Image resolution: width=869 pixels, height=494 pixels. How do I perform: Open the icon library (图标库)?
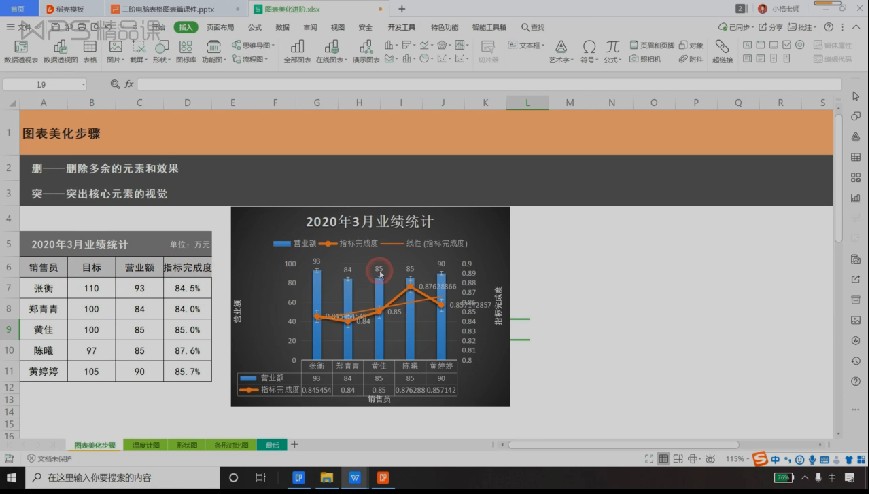(186, 52)
